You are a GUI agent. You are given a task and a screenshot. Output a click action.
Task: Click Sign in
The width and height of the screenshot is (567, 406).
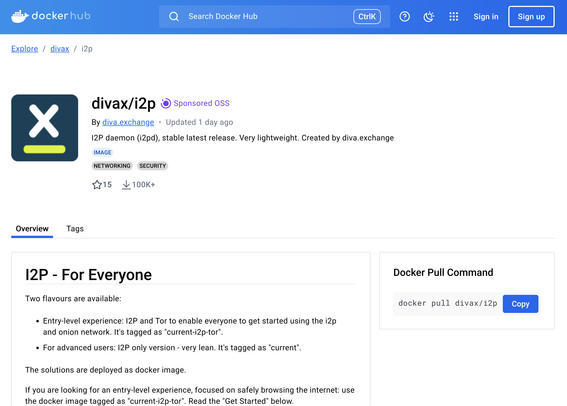click(486, 17)
